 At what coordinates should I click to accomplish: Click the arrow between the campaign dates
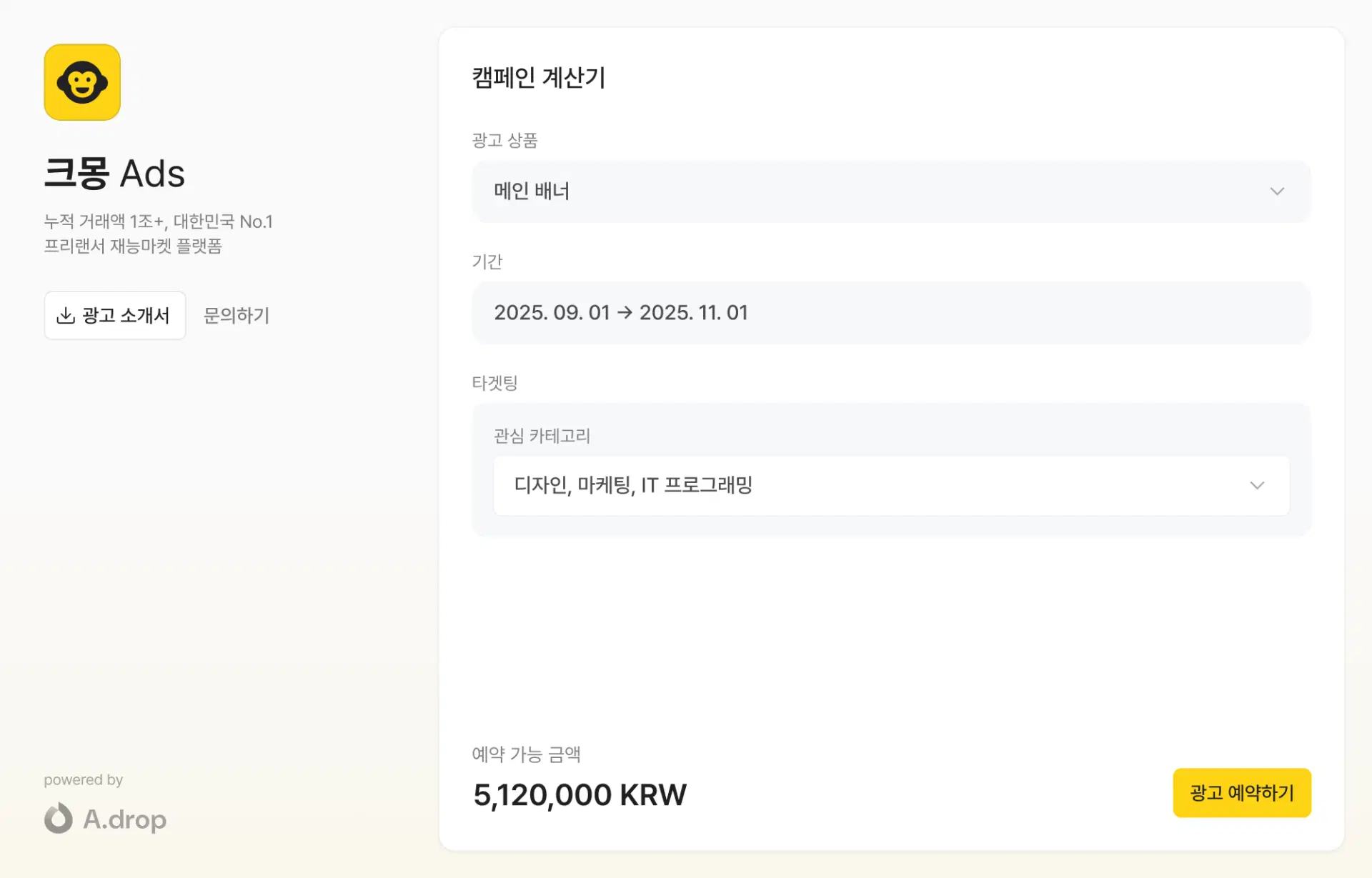pos(625,313)
